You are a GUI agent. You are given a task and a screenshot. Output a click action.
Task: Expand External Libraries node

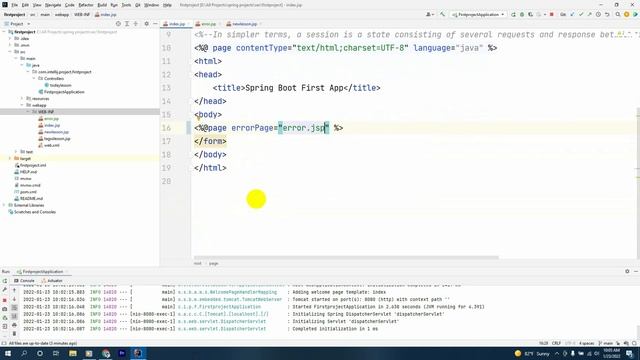pyautogui.click(x=4, y=205)
